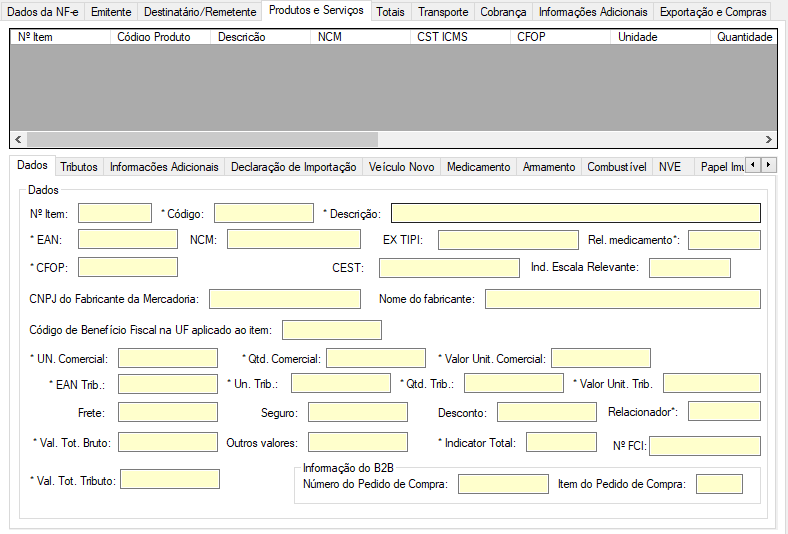The image size is (788, 534).
Task: Focus the Nº Item input field
Action: pos(115,213)
